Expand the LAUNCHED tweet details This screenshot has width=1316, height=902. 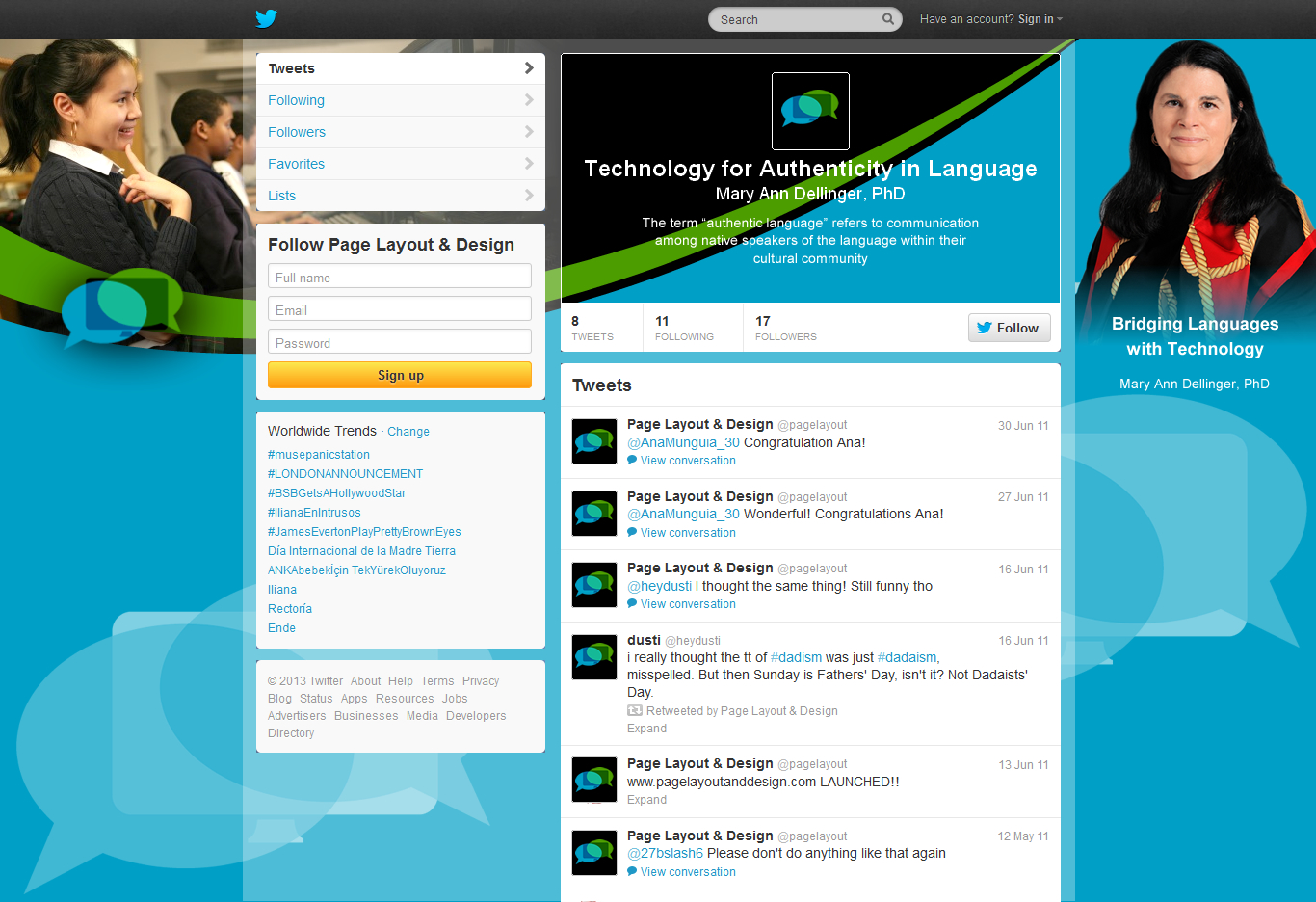646,800
